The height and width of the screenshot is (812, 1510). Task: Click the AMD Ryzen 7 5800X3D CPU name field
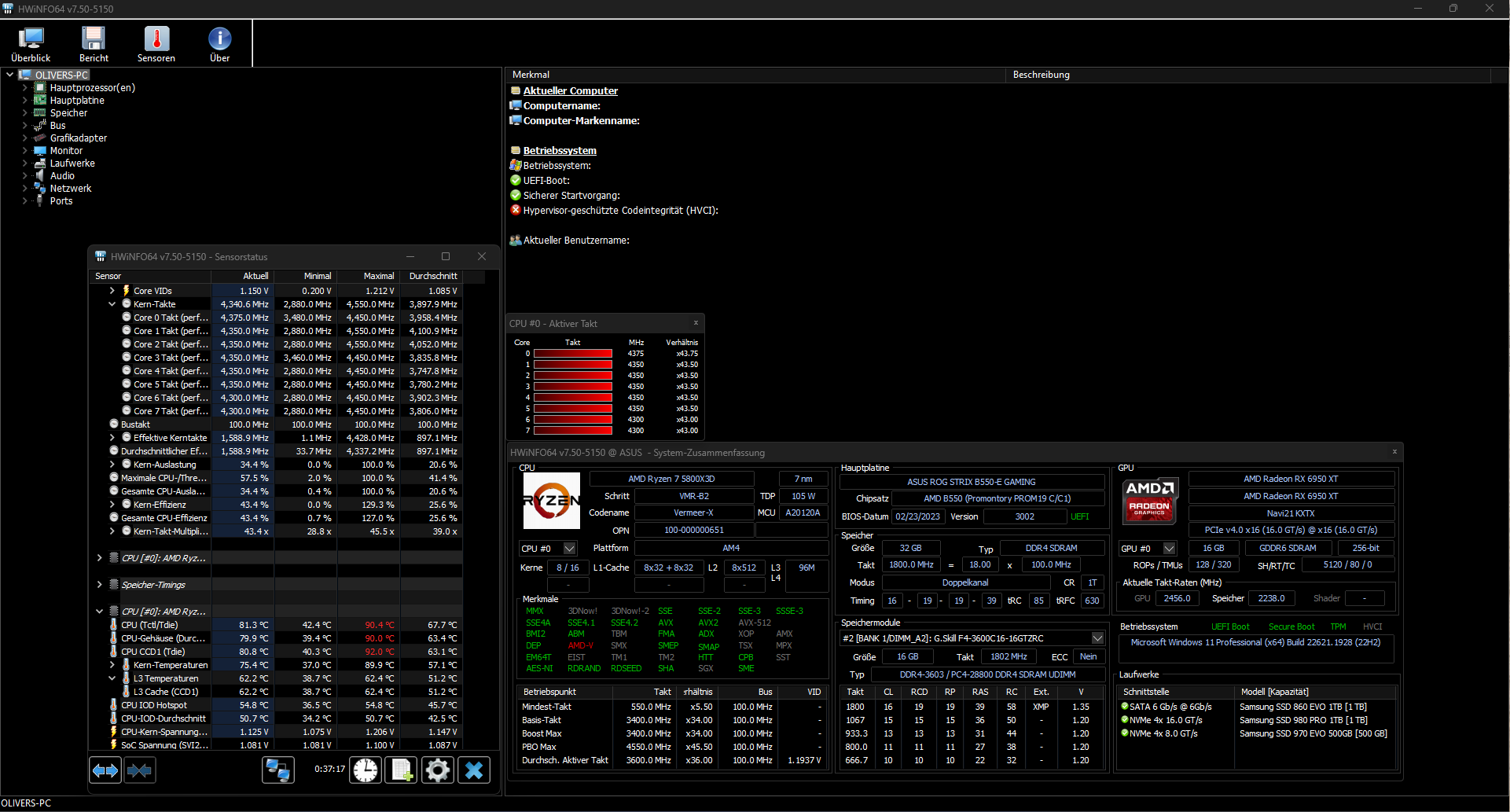click(671, 479)
